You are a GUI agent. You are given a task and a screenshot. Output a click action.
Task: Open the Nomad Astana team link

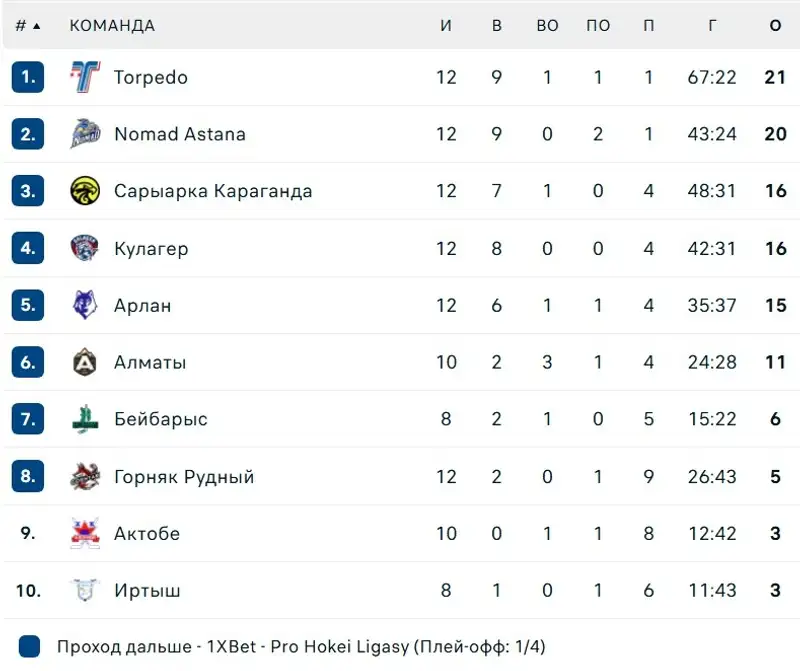[180, 134]
